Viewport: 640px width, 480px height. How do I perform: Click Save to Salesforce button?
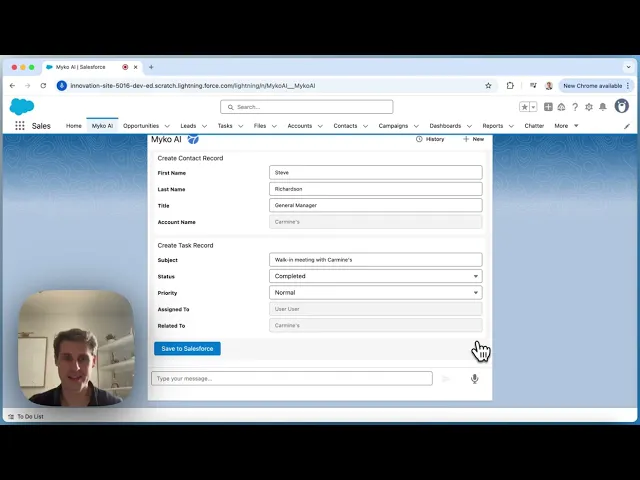pos(187,349)
